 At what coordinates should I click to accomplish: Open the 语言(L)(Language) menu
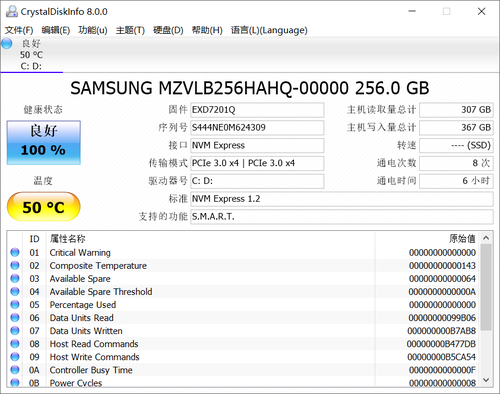(269, 30)
